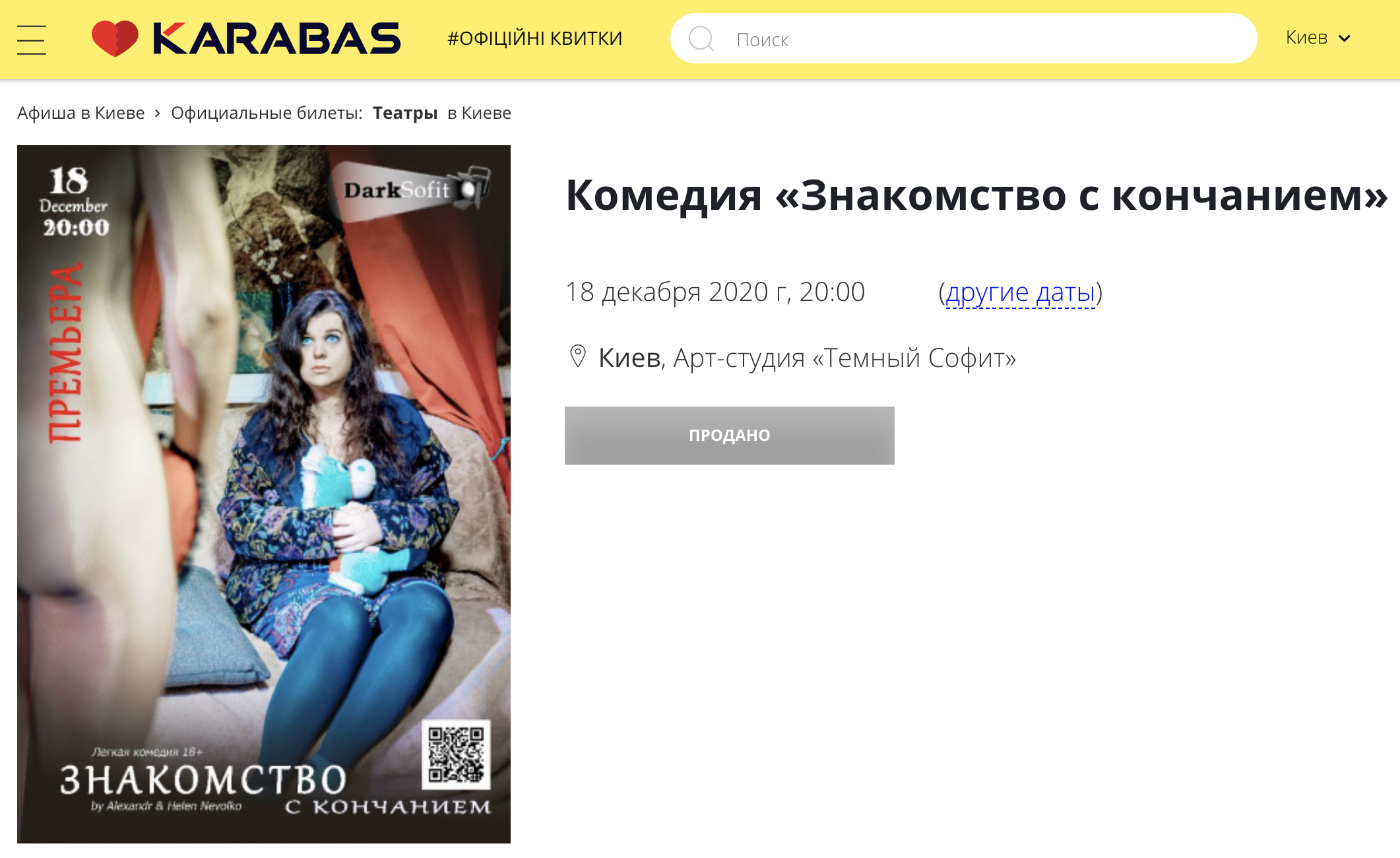Screen dimensions: 1400x858
Task: Click the broken heart logo icon
Action: coord(115,38)
